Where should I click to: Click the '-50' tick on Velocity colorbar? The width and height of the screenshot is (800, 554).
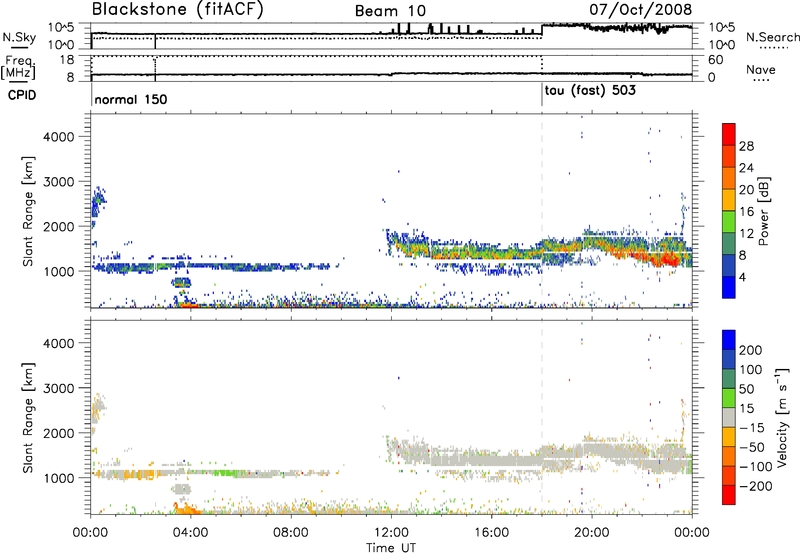tap(752, 447)
